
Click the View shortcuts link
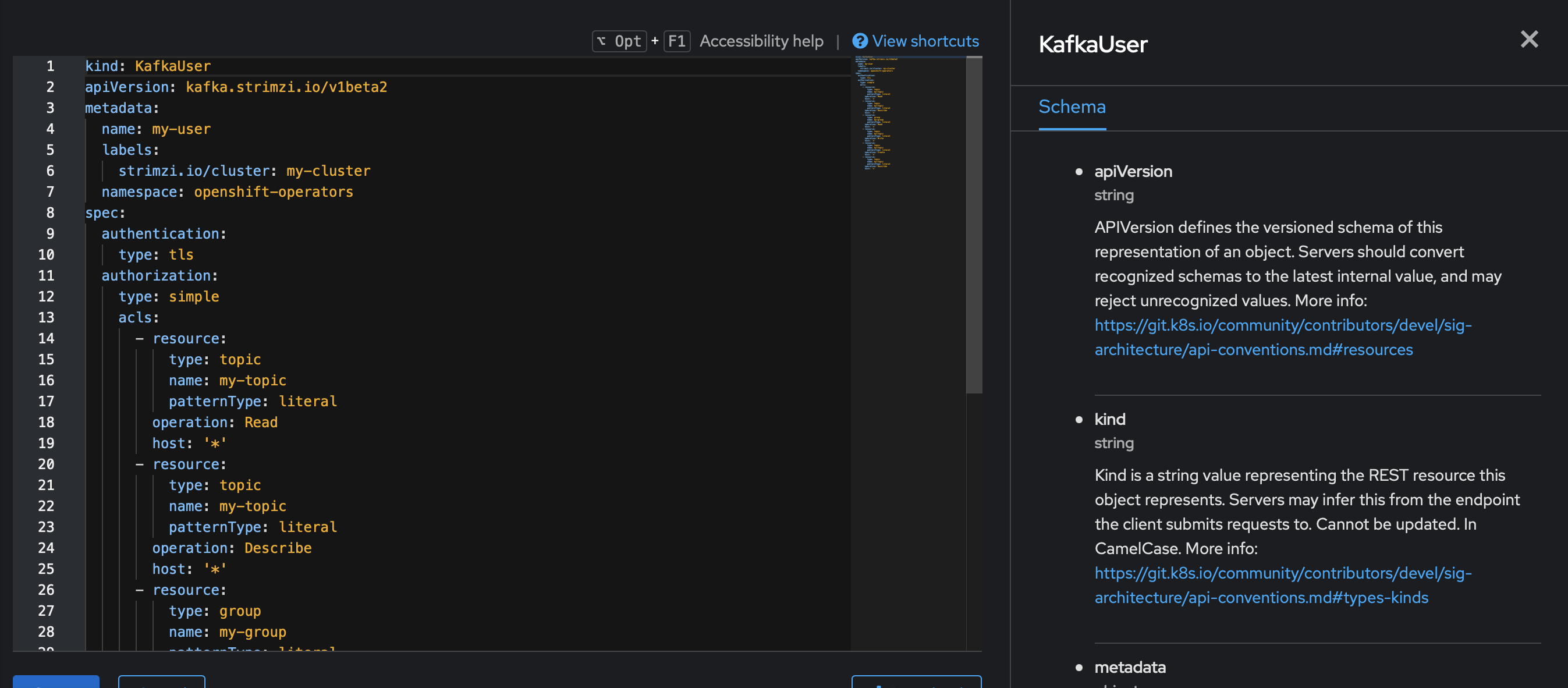pyautogui.click(x=925, y=41)
